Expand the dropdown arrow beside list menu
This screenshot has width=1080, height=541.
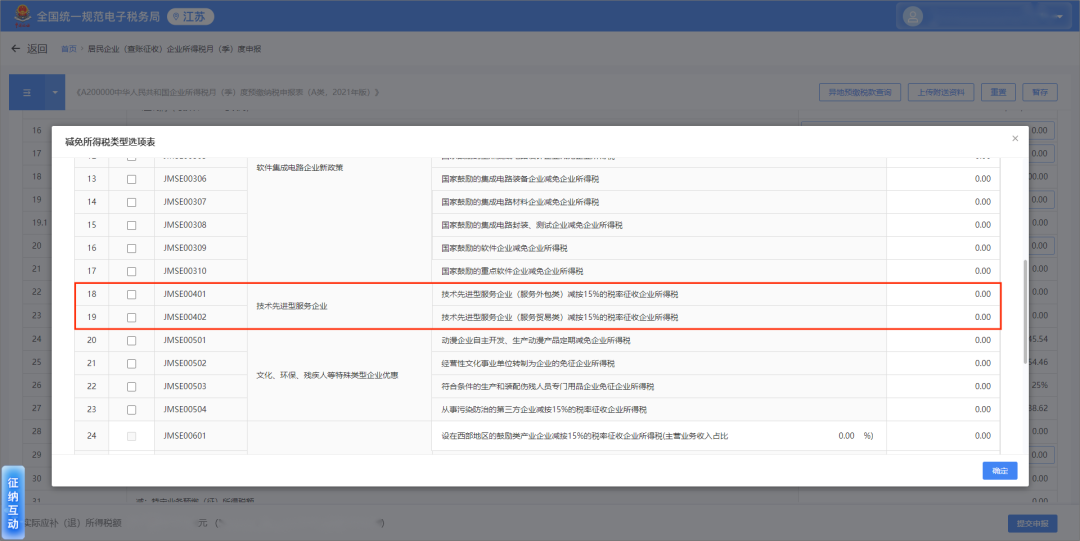coord(53,92)
